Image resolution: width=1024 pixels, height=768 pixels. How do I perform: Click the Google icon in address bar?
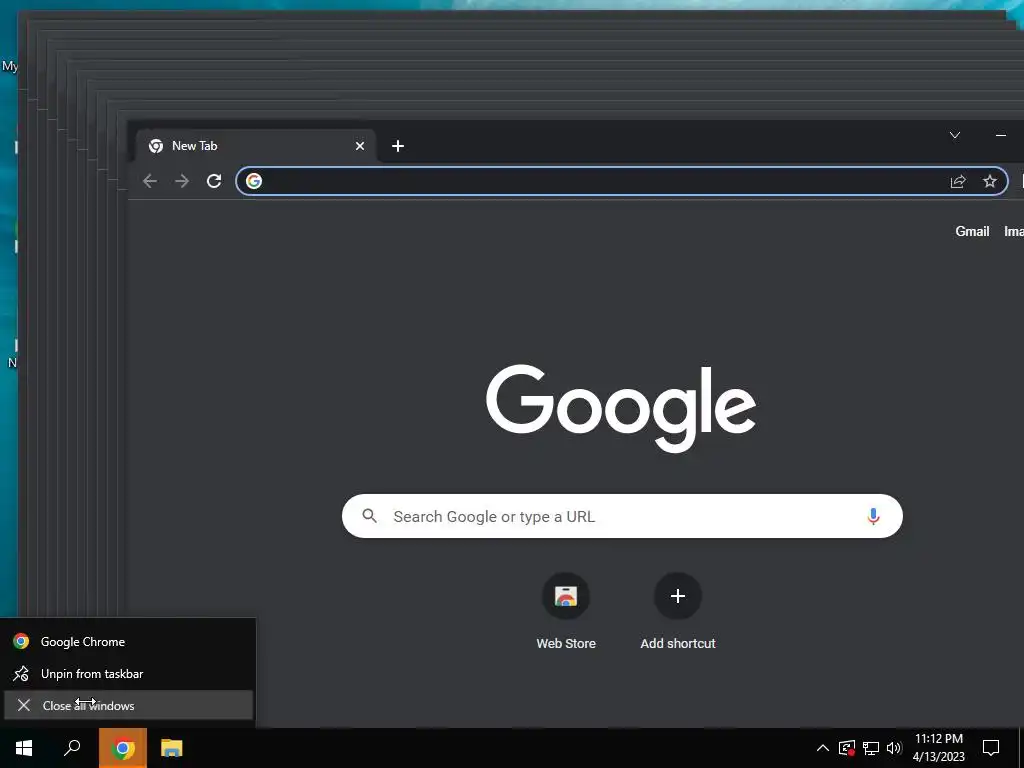[254, 181]
